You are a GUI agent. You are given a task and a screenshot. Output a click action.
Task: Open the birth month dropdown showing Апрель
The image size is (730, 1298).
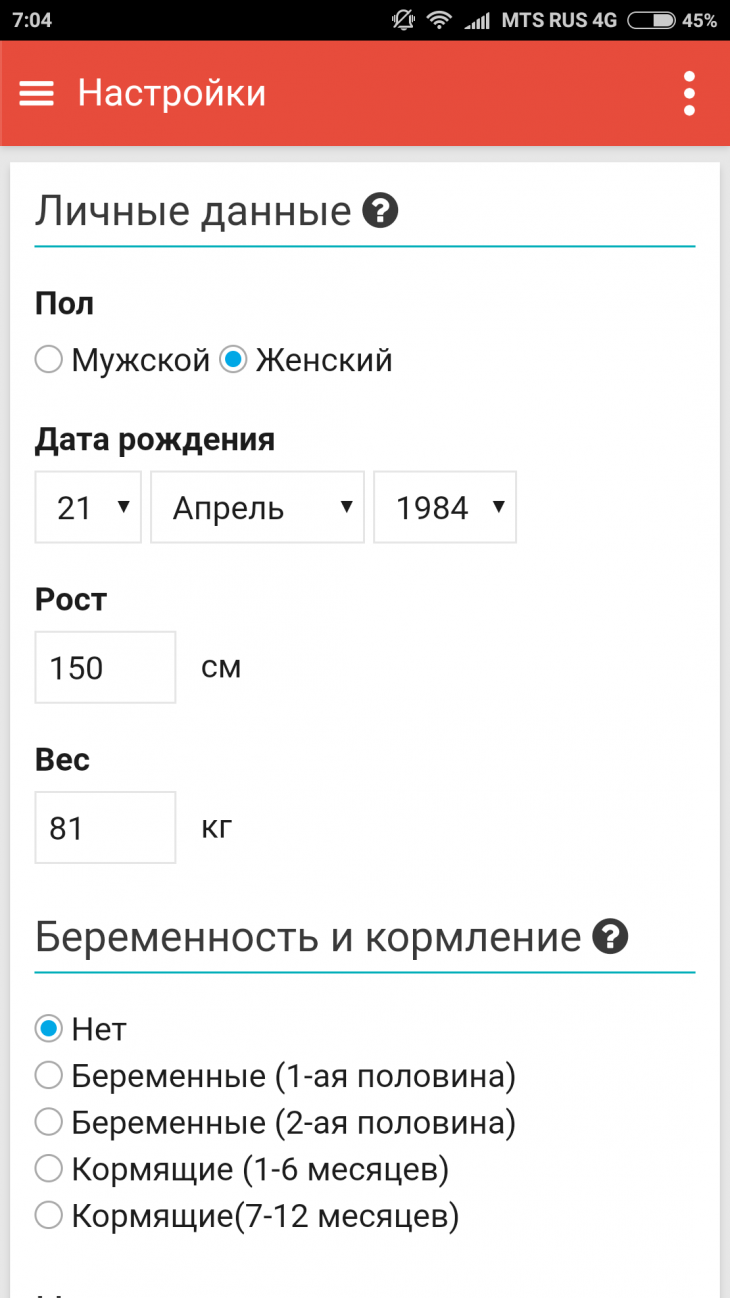[257, 508]
